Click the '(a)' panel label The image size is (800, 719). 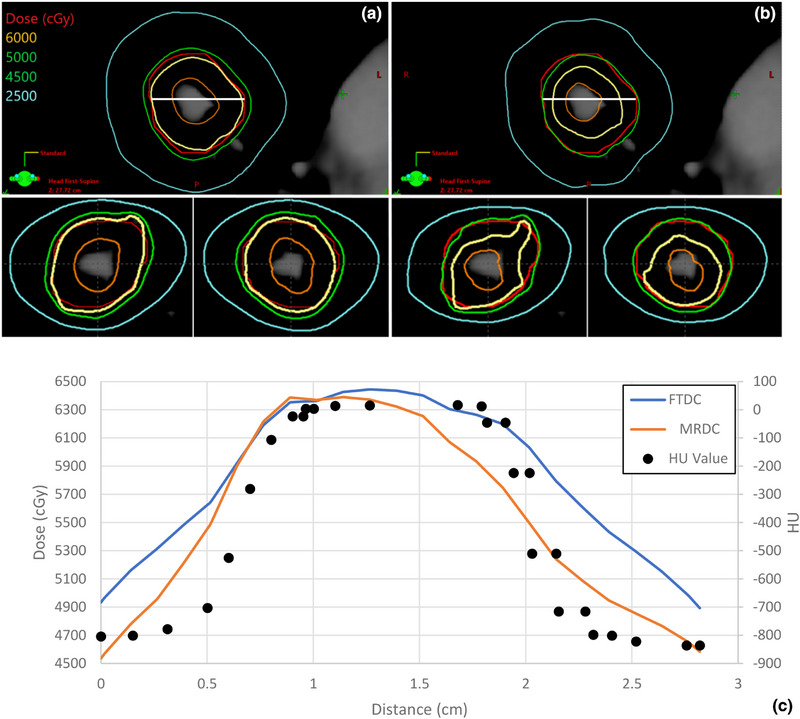point(371,14)
